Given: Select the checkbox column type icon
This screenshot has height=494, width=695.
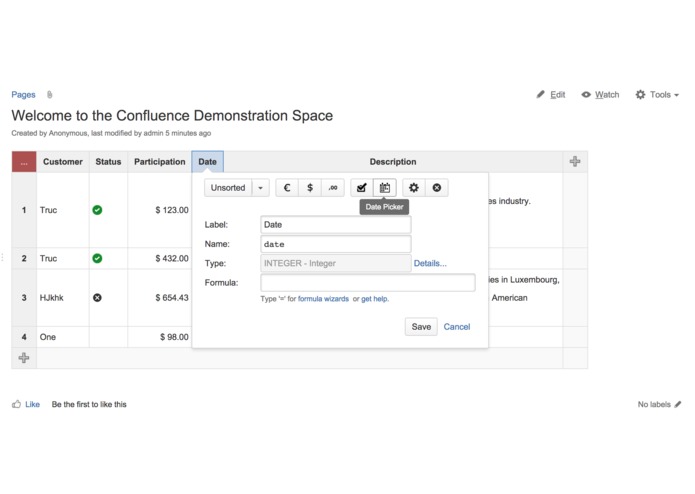Looking at the screenshot, I should [x=362, y=188].
